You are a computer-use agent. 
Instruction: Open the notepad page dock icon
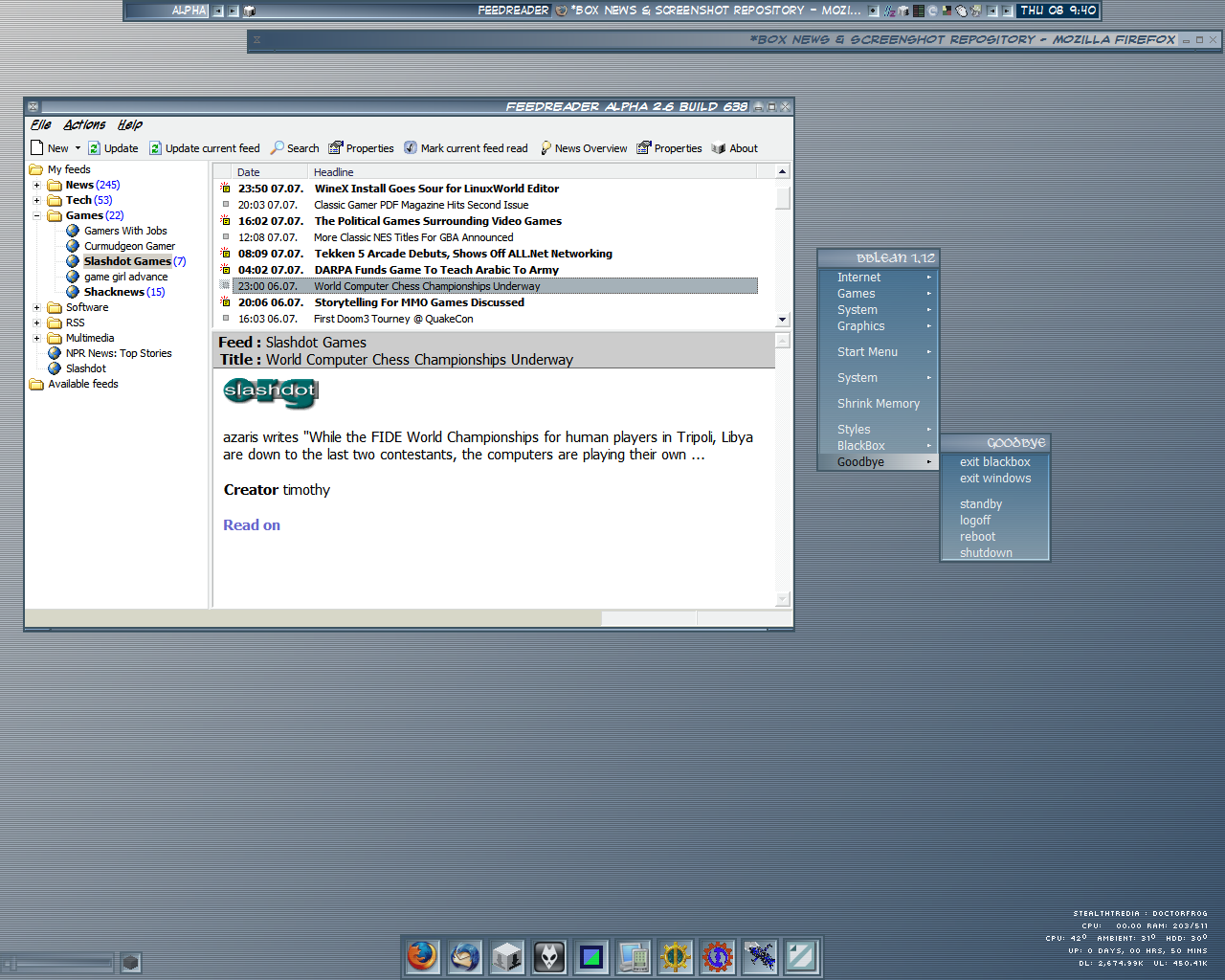802,956
